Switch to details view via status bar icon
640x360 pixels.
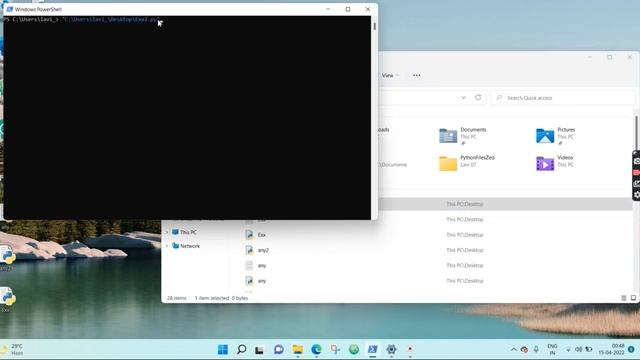(624, 298)
